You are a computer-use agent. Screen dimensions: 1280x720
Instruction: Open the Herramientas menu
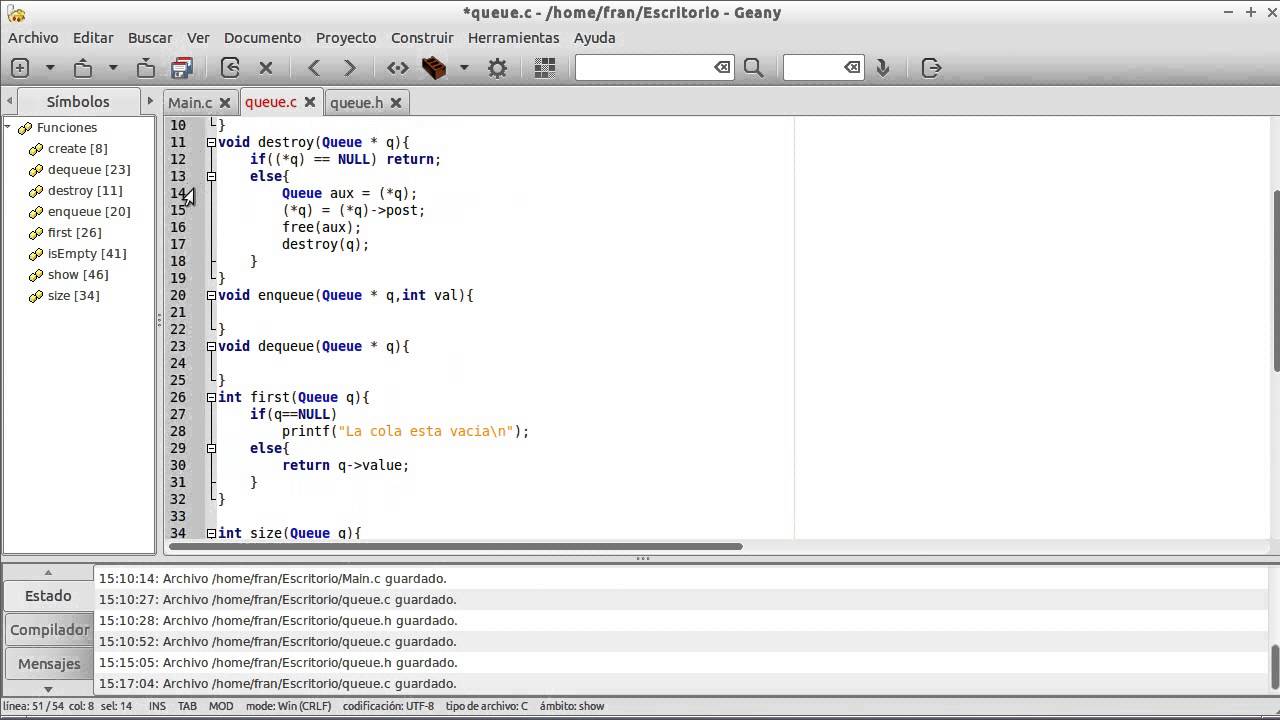pyautogui.click(x=513, y=37)
